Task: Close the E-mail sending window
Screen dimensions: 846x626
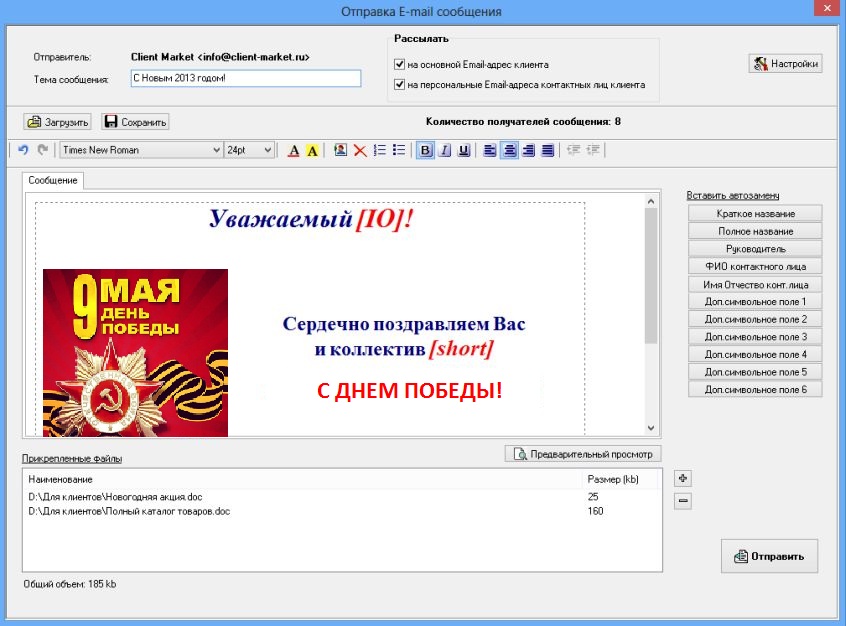Action: tap(828, 8)
